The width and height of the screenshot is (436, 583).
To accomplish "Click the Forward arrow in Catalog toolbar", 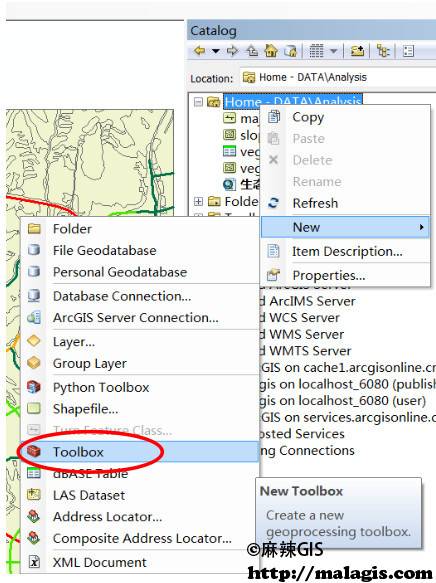I will point(232,50).
